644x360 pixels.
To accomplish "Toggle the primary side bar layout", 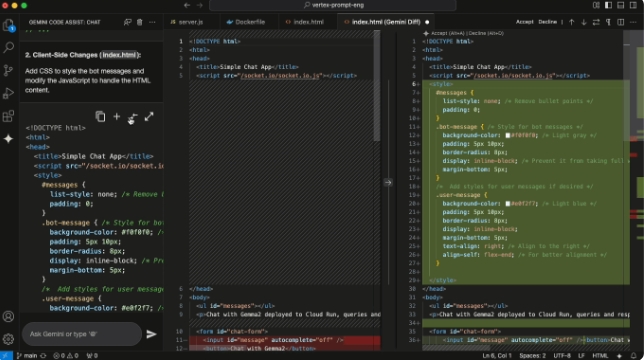I will [x=608, y=5].
